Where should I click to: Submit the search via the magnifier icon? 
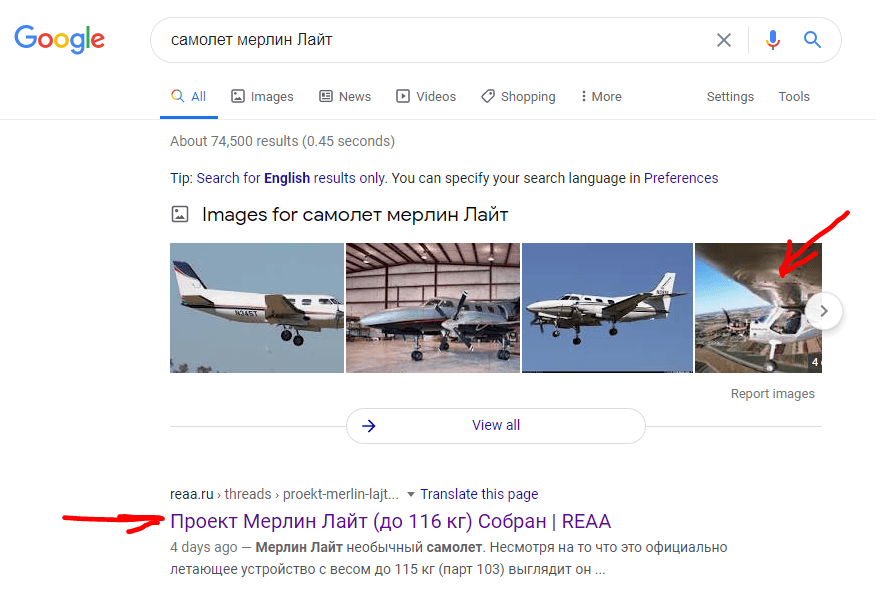click(x=812, y=39)
